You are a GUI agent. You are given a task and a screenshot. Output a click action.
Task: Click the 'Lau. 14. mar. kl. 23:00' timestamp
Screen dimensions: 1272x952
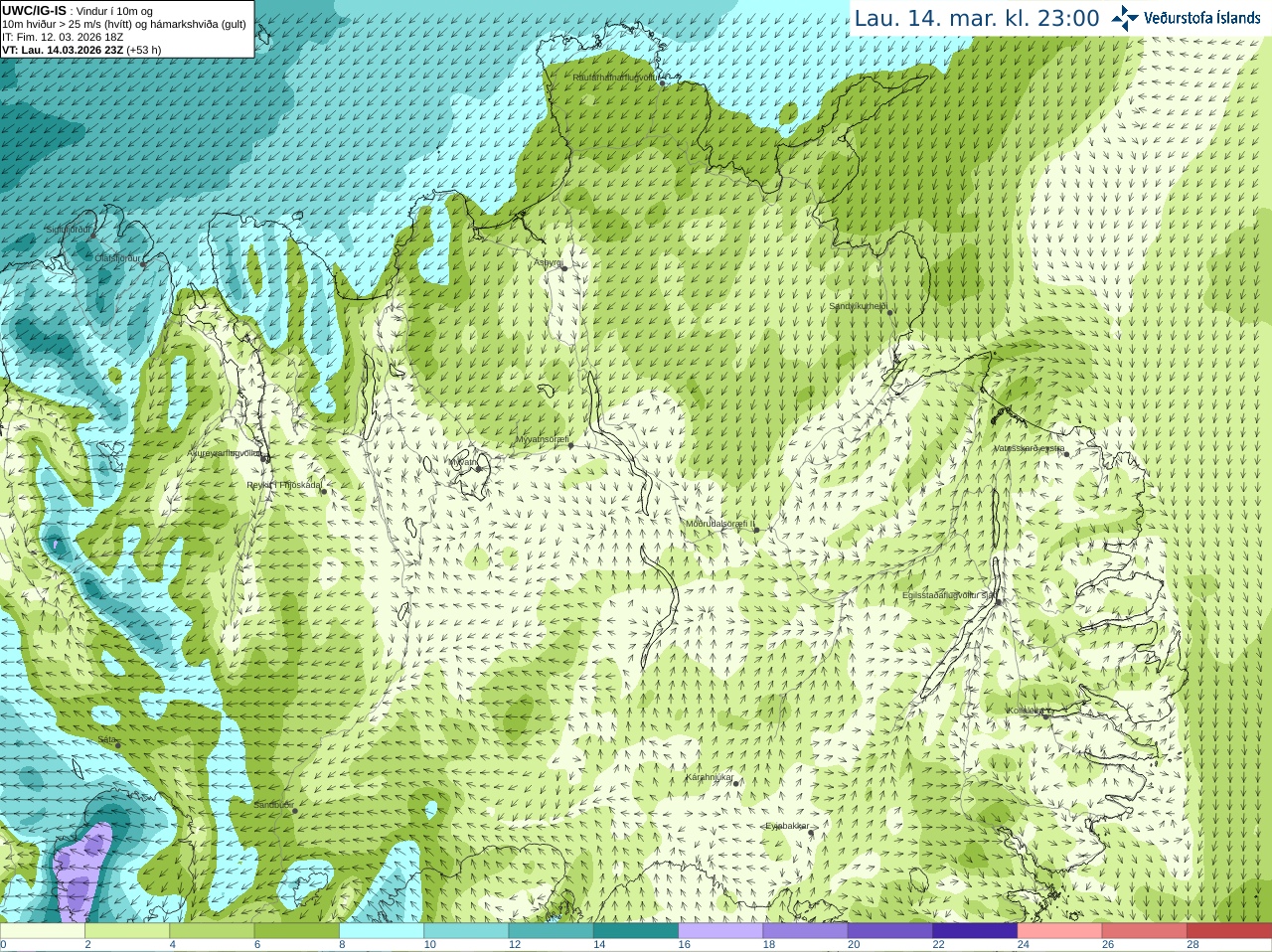[977, 18]
